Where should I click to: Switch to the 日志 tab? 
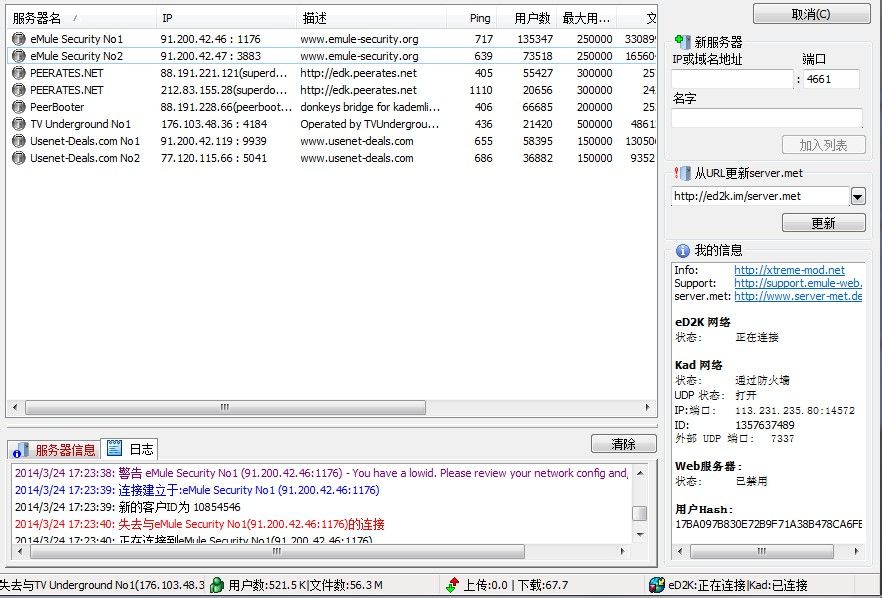[x=129, y=448]
